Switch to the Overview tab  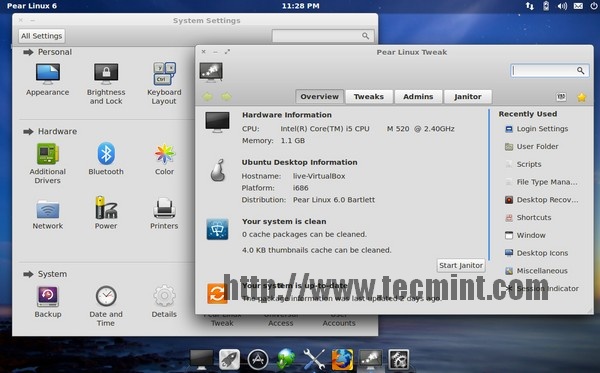pyautogui.click(x=320, y=97)
